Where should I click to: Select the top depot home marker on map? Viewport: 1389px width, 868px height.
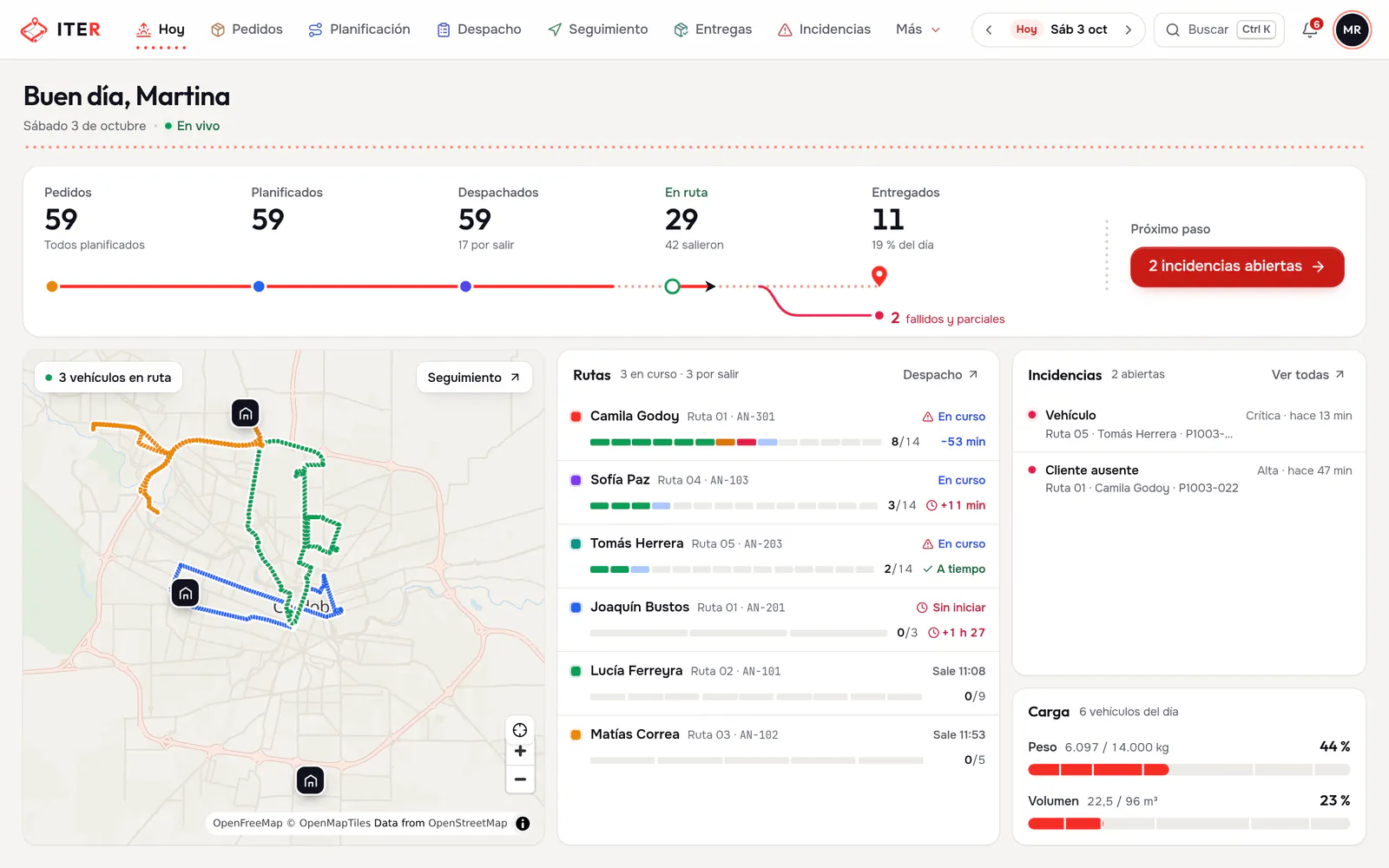click(246, 413)
